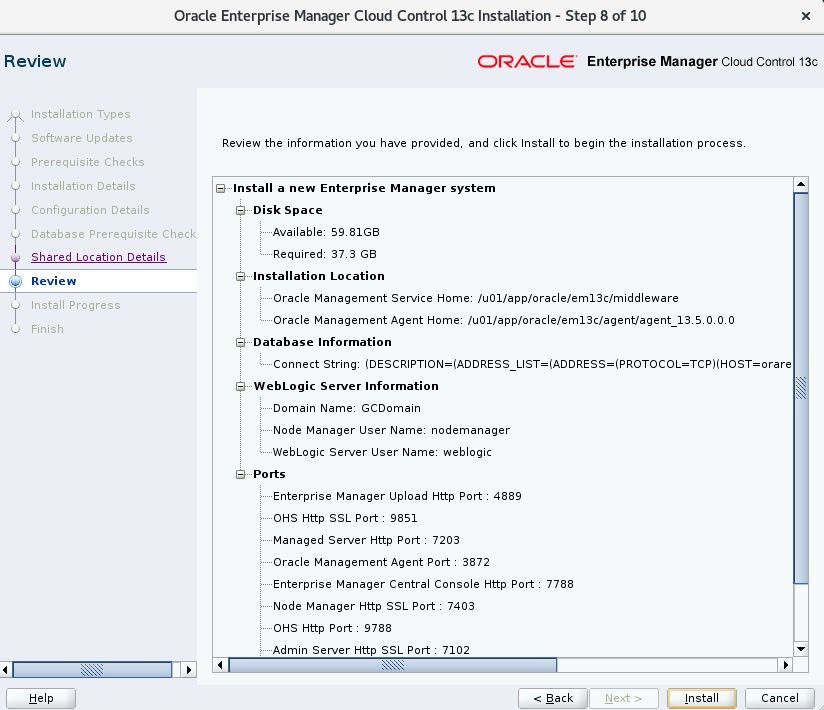Click the sidebar scroll-left arrow

point(5,670)
